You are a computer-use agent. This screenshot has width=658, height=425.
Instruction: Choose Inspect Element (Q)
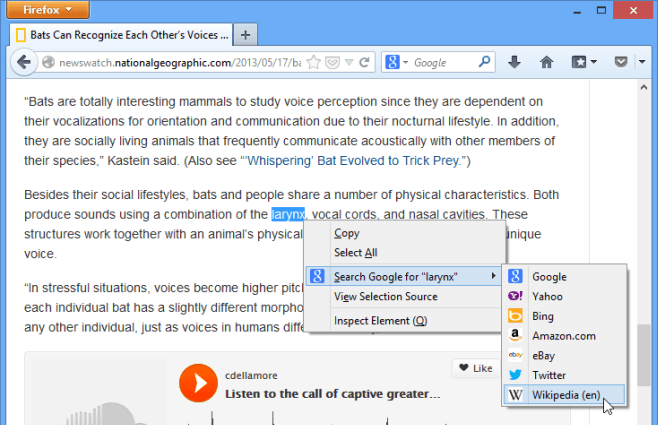point(405,321)
